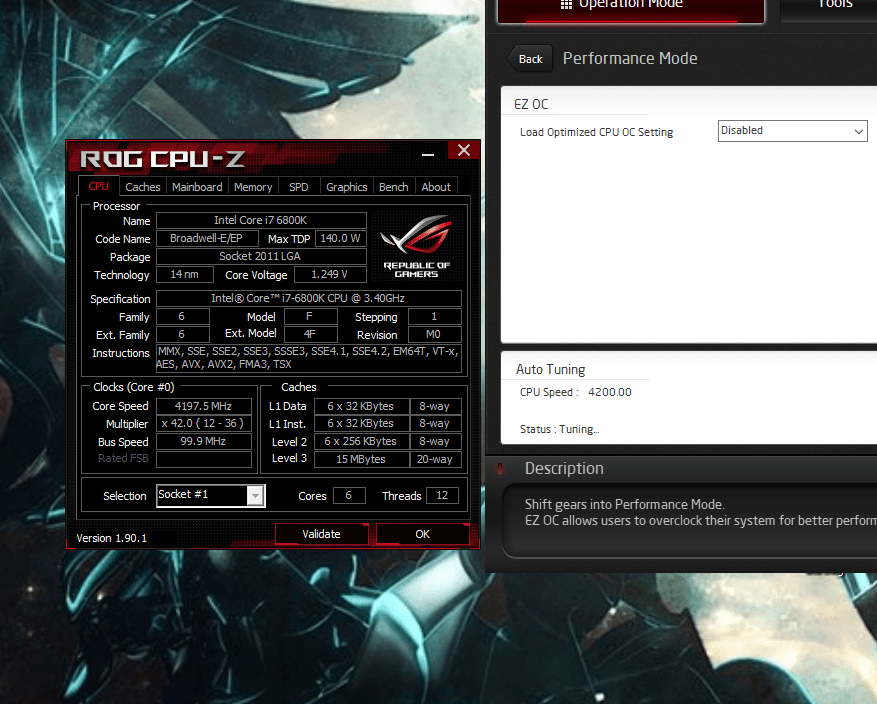Click the Operation Mode grid icon
The height and width of the screenshot is (704, 877).
567,4
